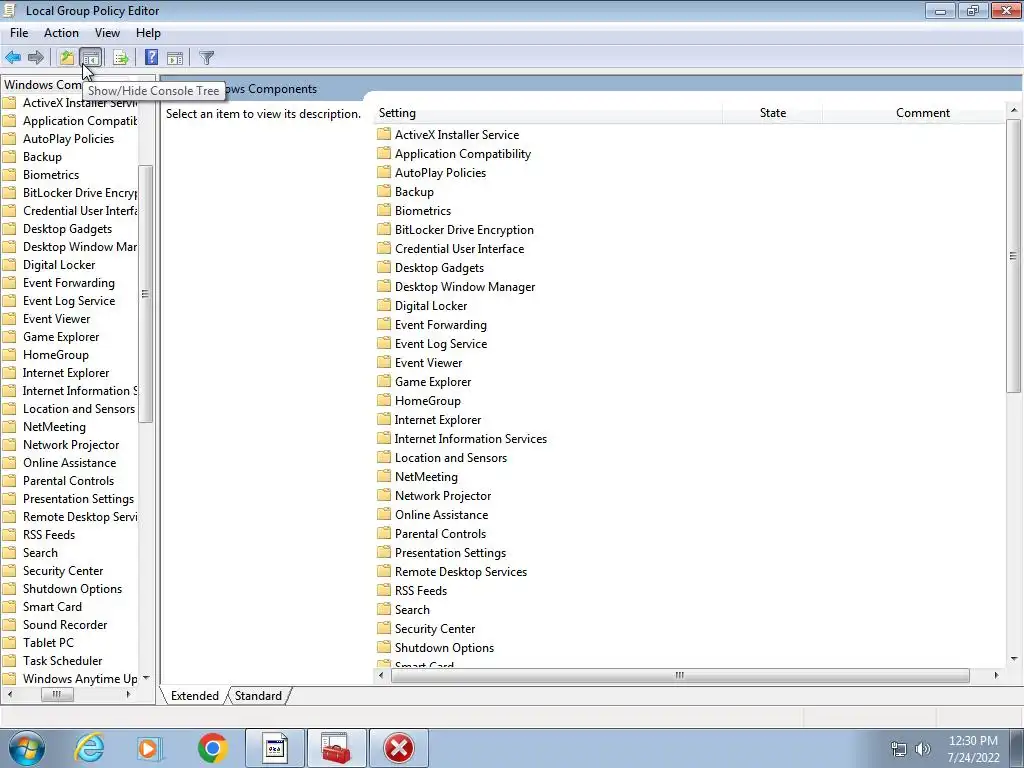Image resolution: width=1024 pixels, height=768 pixels.
Task: Sort by the Setting column header
Action: click(x=549, y=113)
